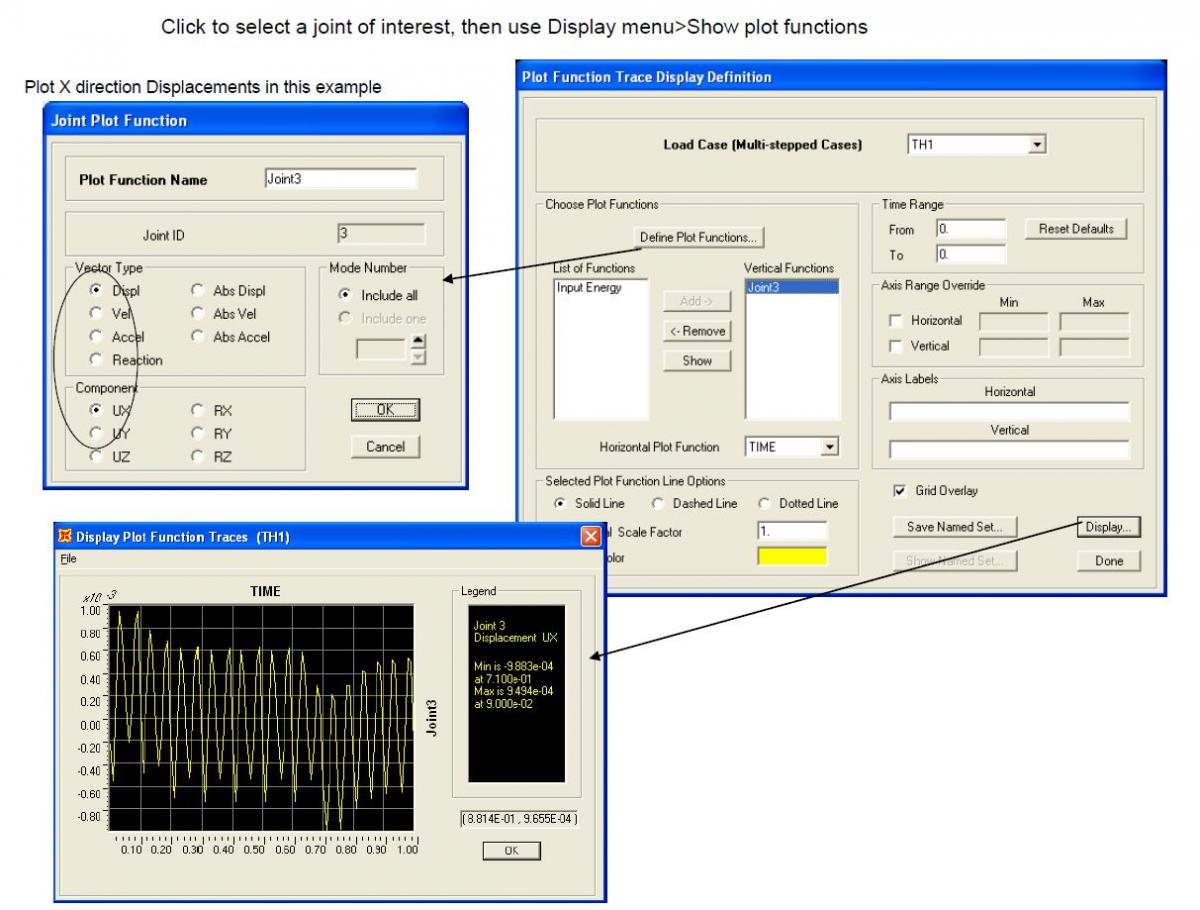Select the RX component
The image size is (1200, 910).
pos(197,410)
